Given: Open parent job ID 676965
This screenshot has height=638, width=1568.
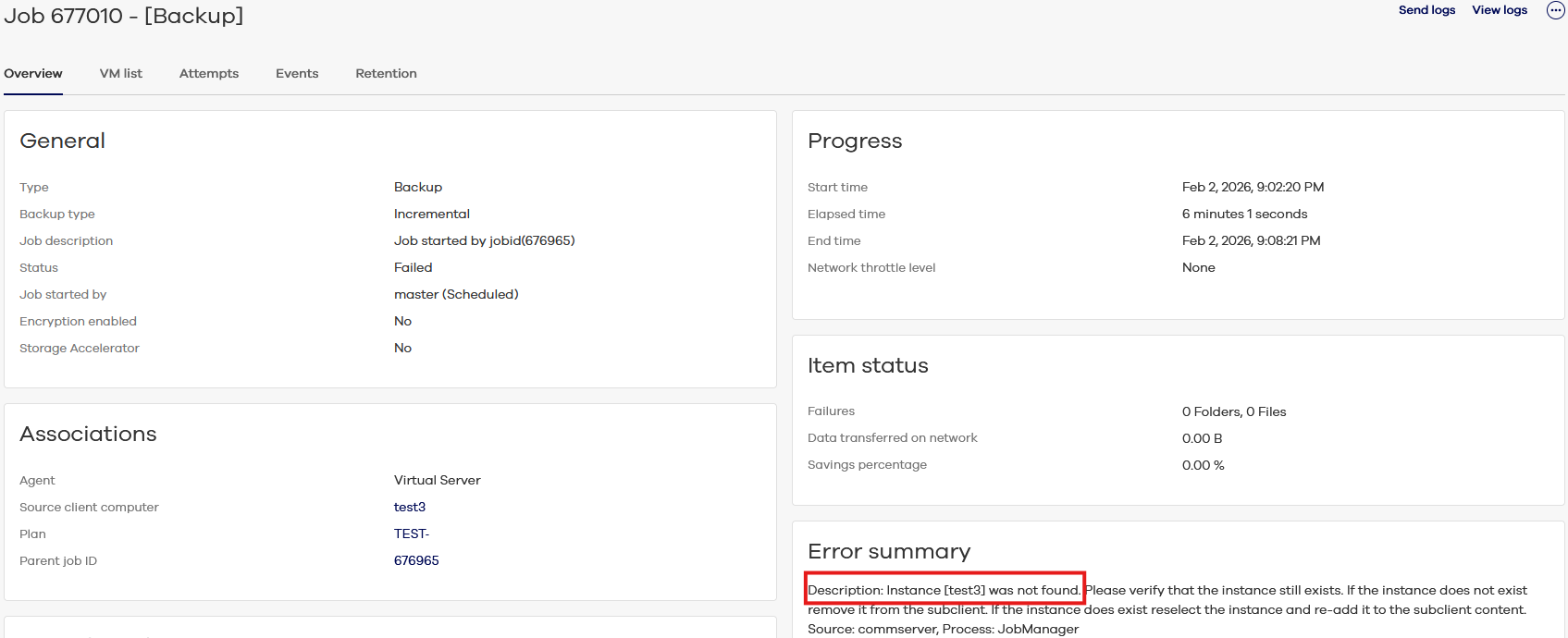Looking at the screenshot, I should (x=416, y=560).
